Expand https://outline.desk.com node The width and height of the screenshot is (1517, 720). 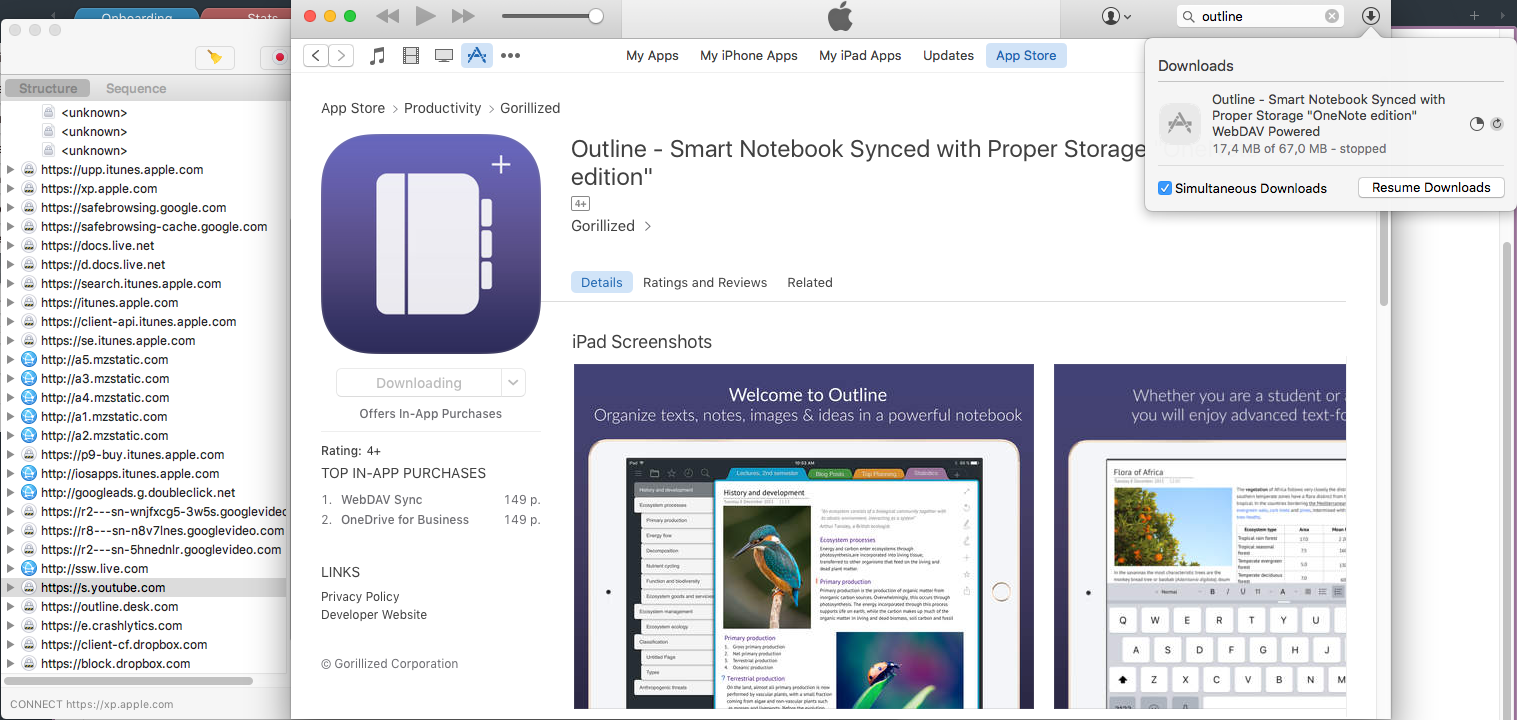click(x=11, y=607)
